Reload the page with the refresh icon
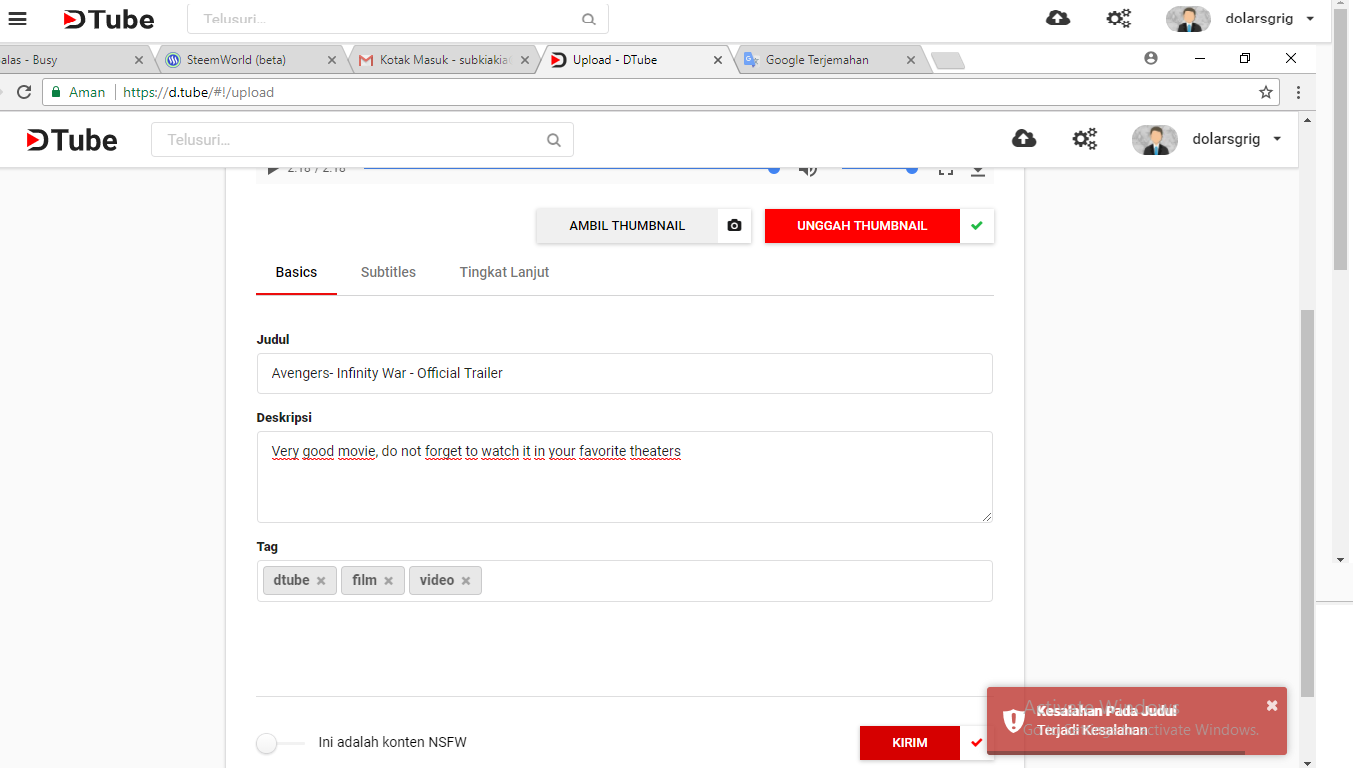 click(x=24, y=92)
